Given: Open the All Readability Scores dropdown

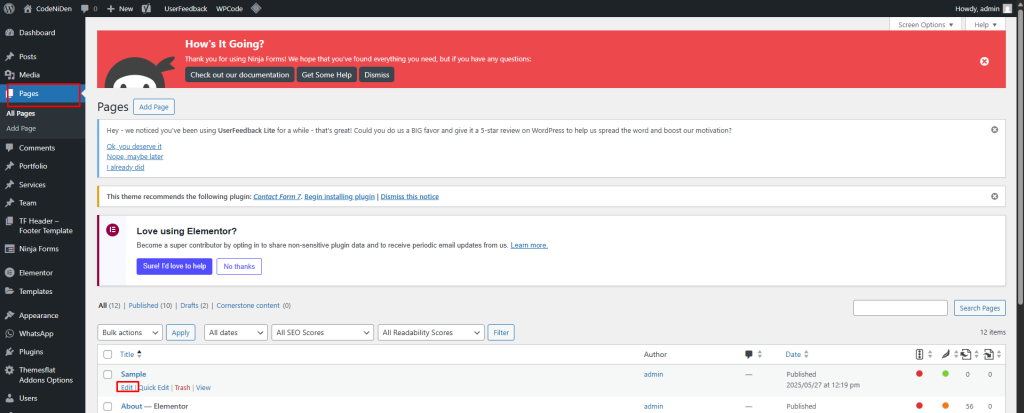Looking at the screenshot, I should tap(431, 332).
